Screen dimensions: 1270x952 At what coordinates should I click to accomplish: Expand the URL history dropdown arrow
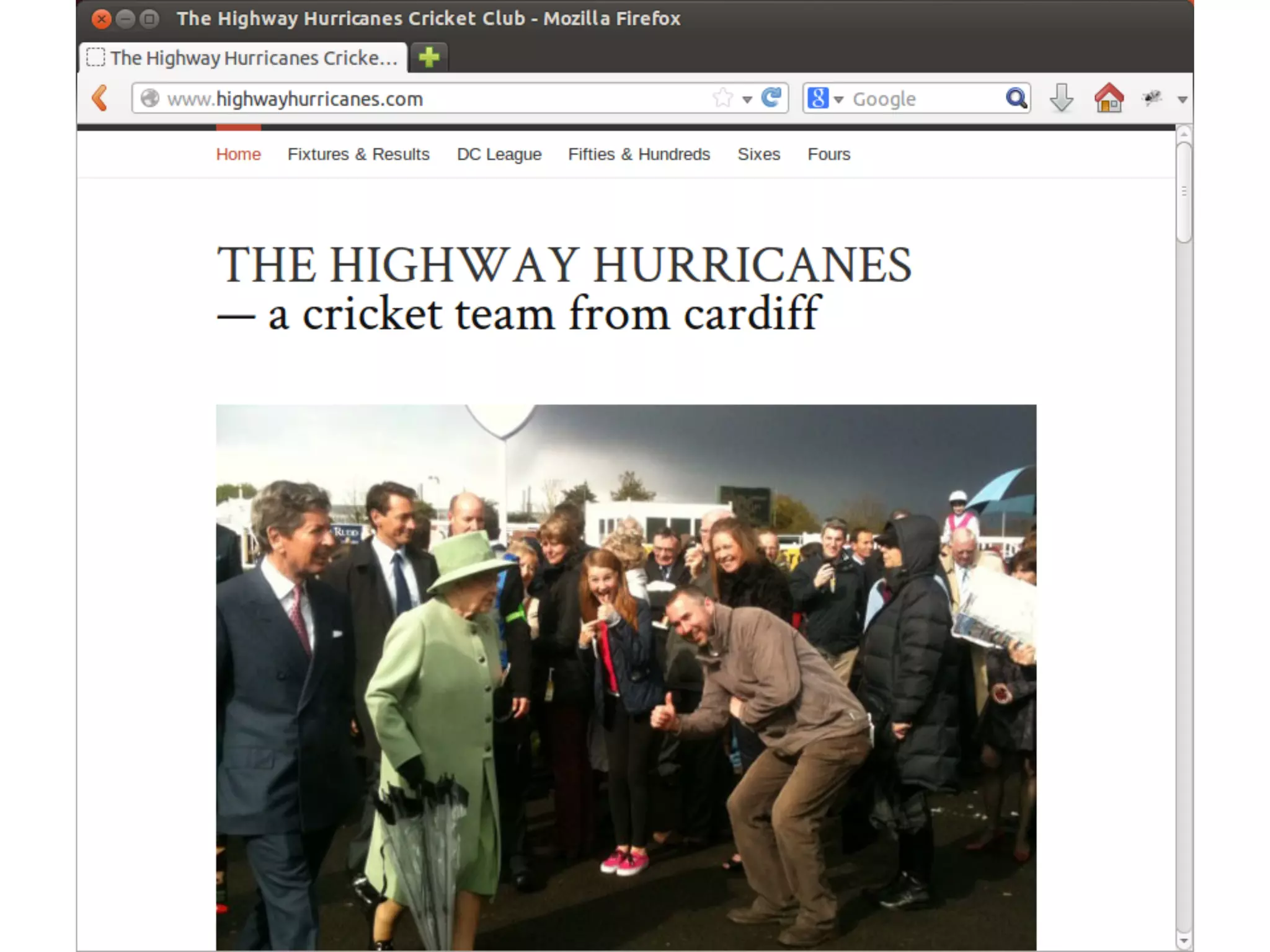coord(747,99)
